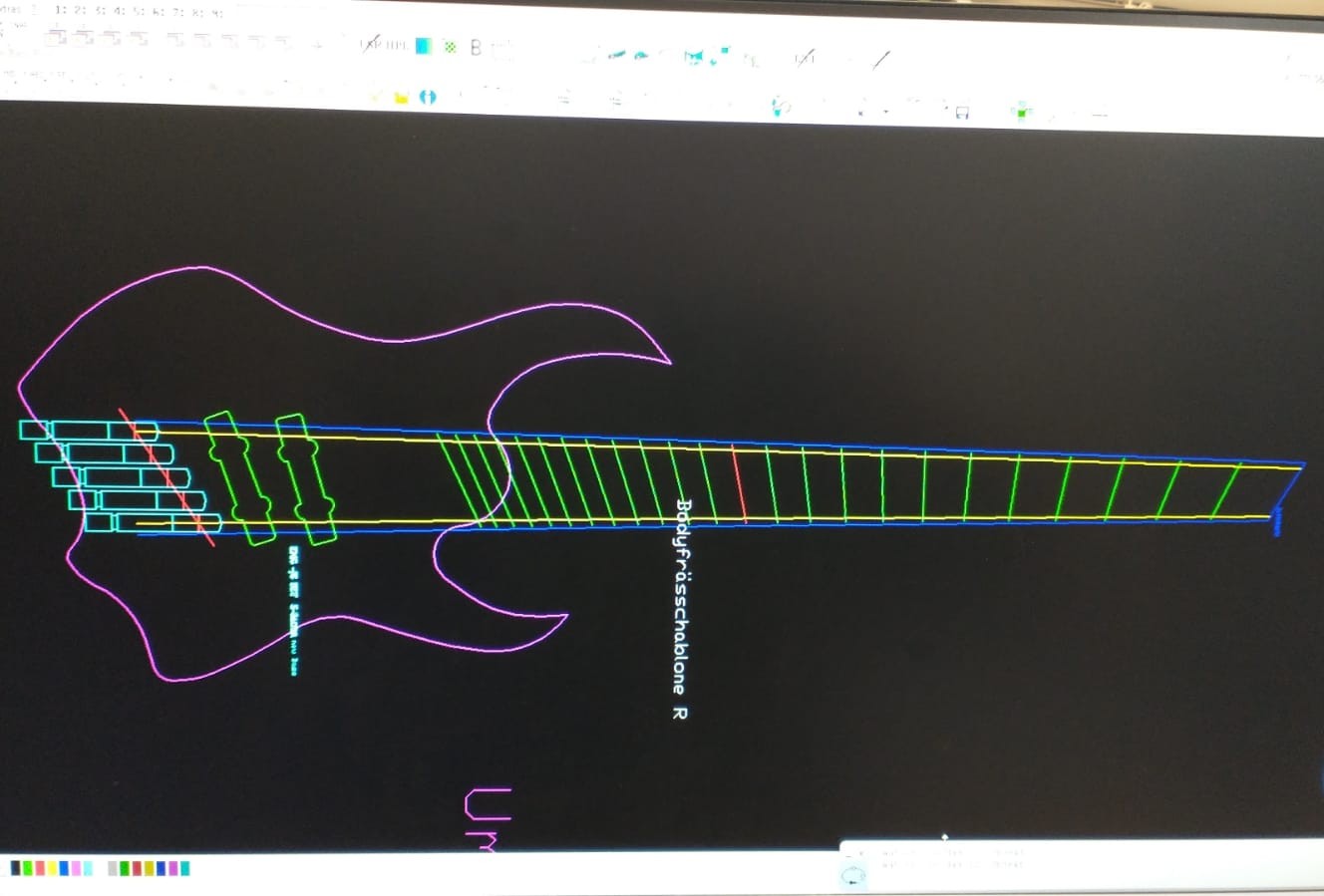The image size is (1324, 896).
Task: Pick the yellow swatch in bottom color palette
Action: (52, 868)
